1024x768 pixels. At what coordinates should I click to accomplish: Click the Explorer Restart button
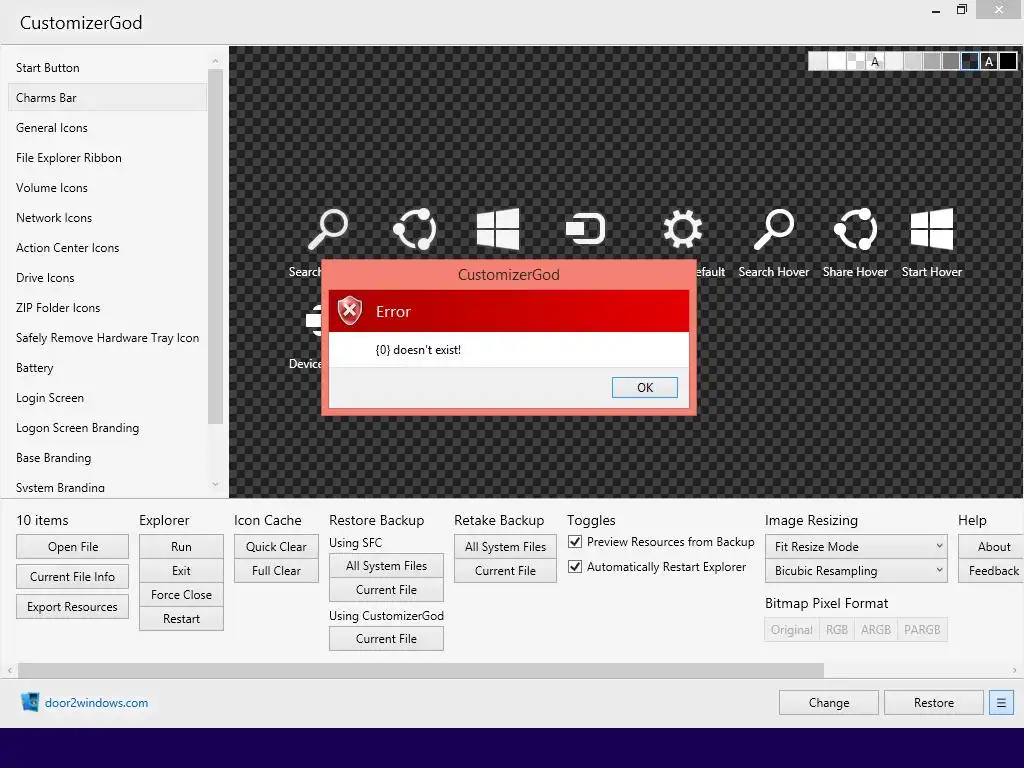[182, 618]
